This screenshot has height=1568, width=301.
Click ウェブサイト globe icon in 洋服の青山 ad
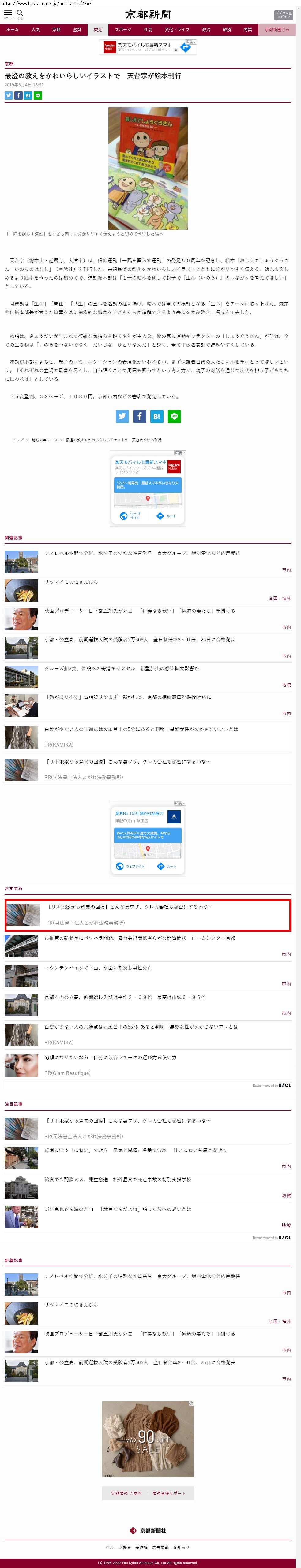[120, 866]
